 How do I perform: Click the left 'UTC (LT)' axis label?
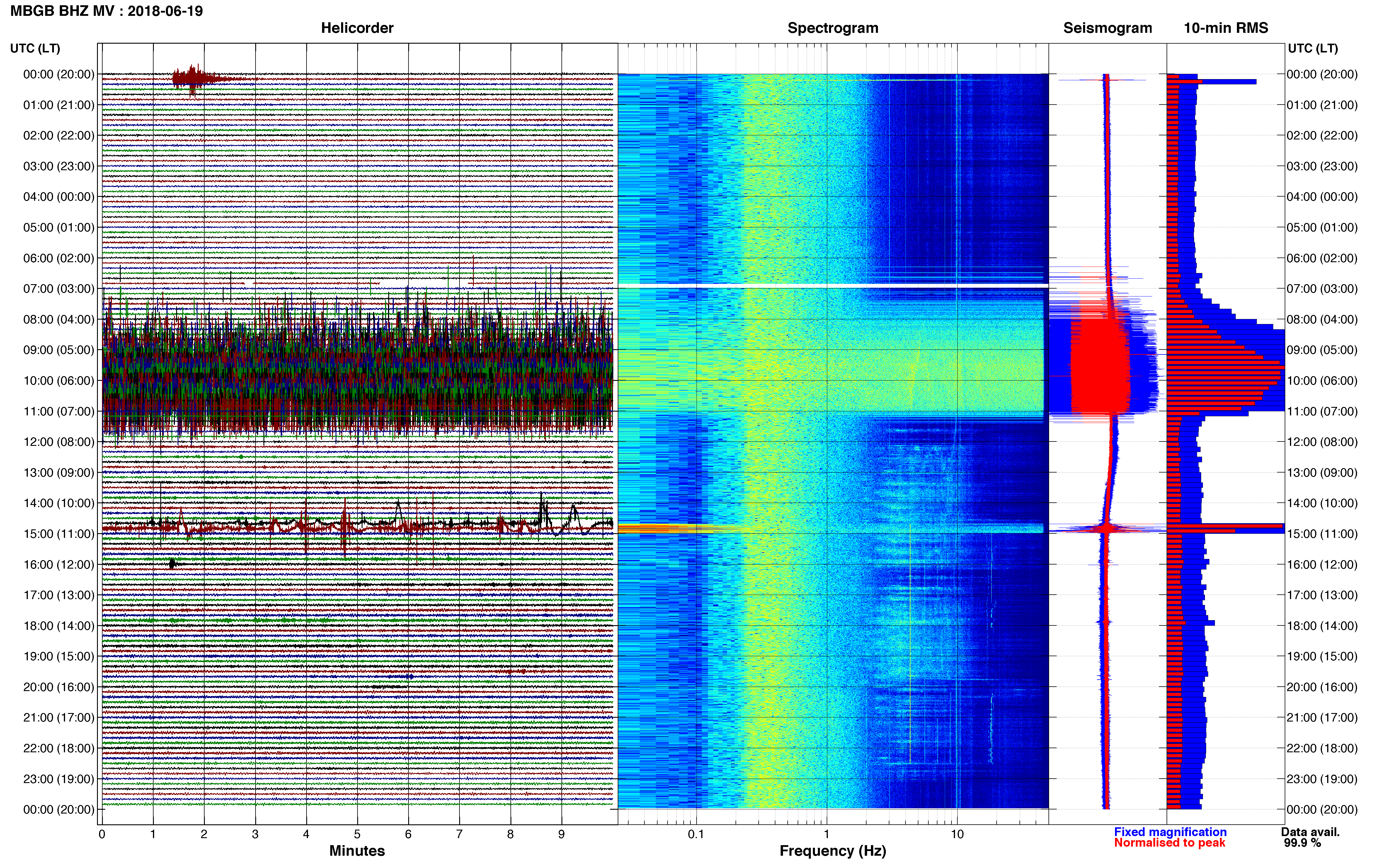pos(35,48)
